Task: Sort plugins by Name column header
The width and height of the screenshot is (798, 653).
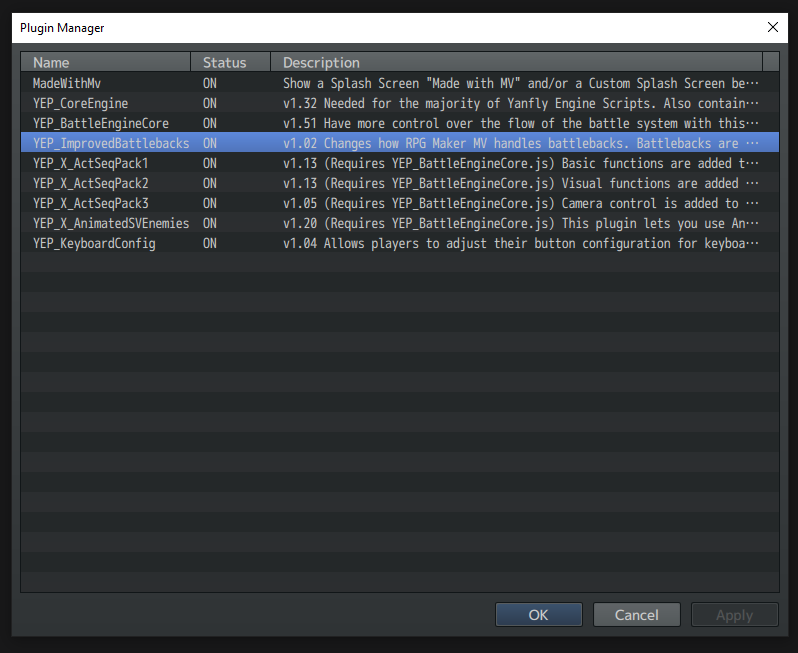Action: (x=105, y=62)
